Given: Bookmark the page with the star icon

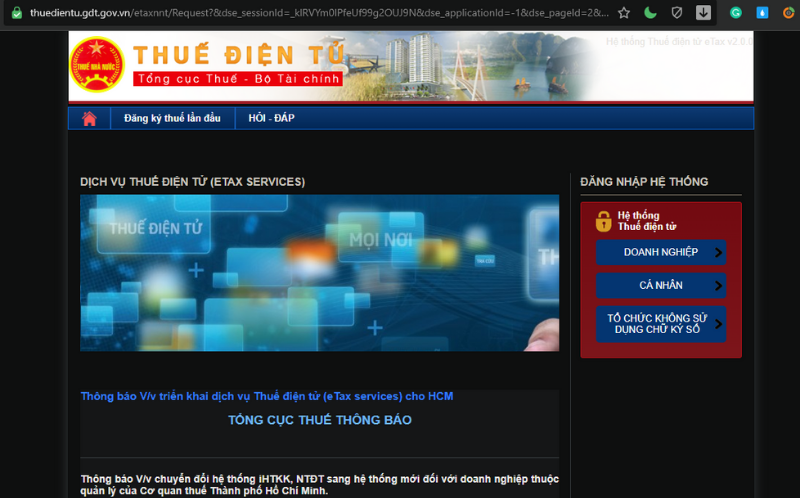Looking at the screenshot, I should pos(623,13).
